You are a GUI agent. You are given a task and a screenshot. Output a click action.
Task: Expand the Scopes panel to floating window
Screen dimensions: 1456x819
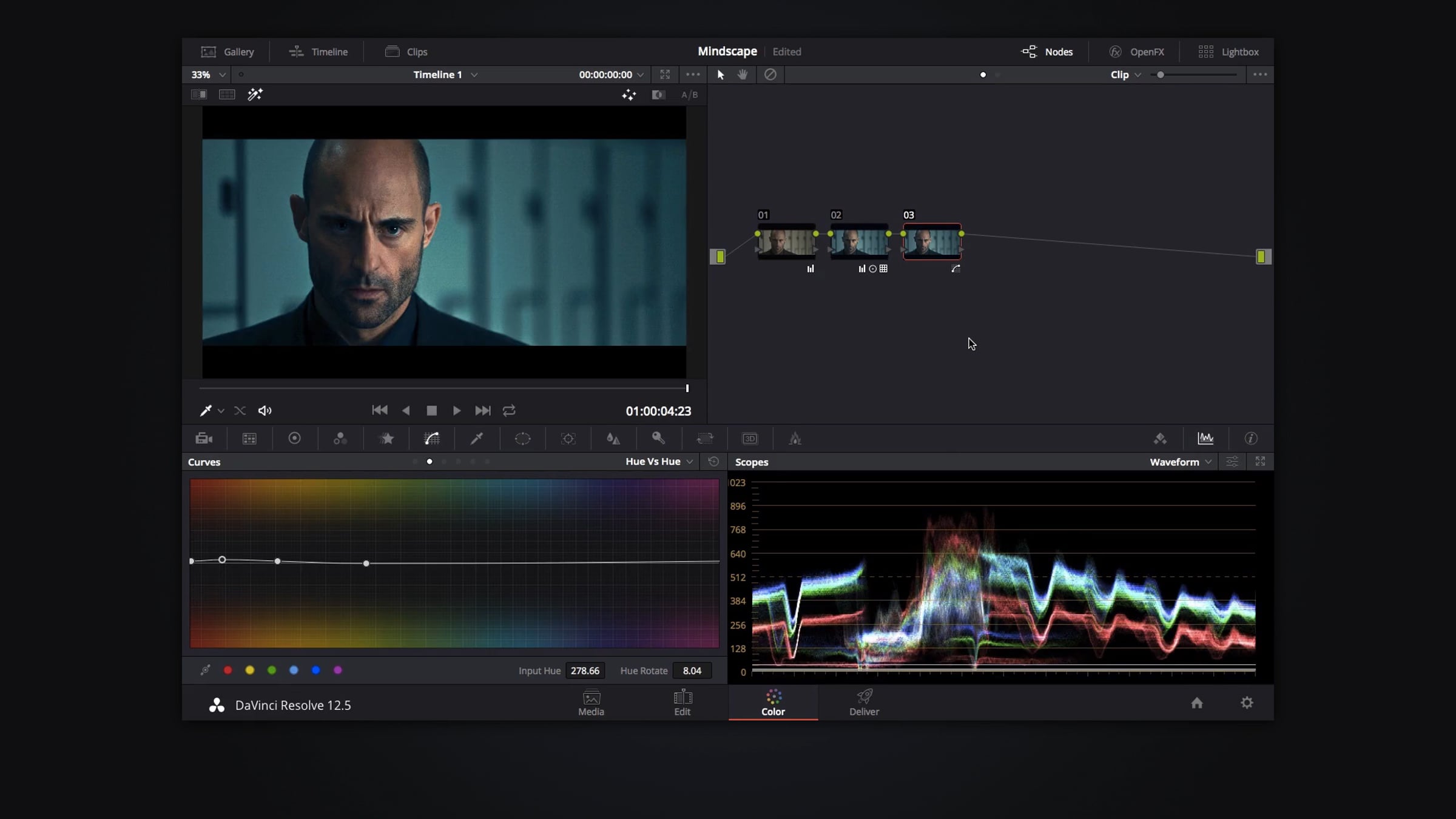point(1260,462)
